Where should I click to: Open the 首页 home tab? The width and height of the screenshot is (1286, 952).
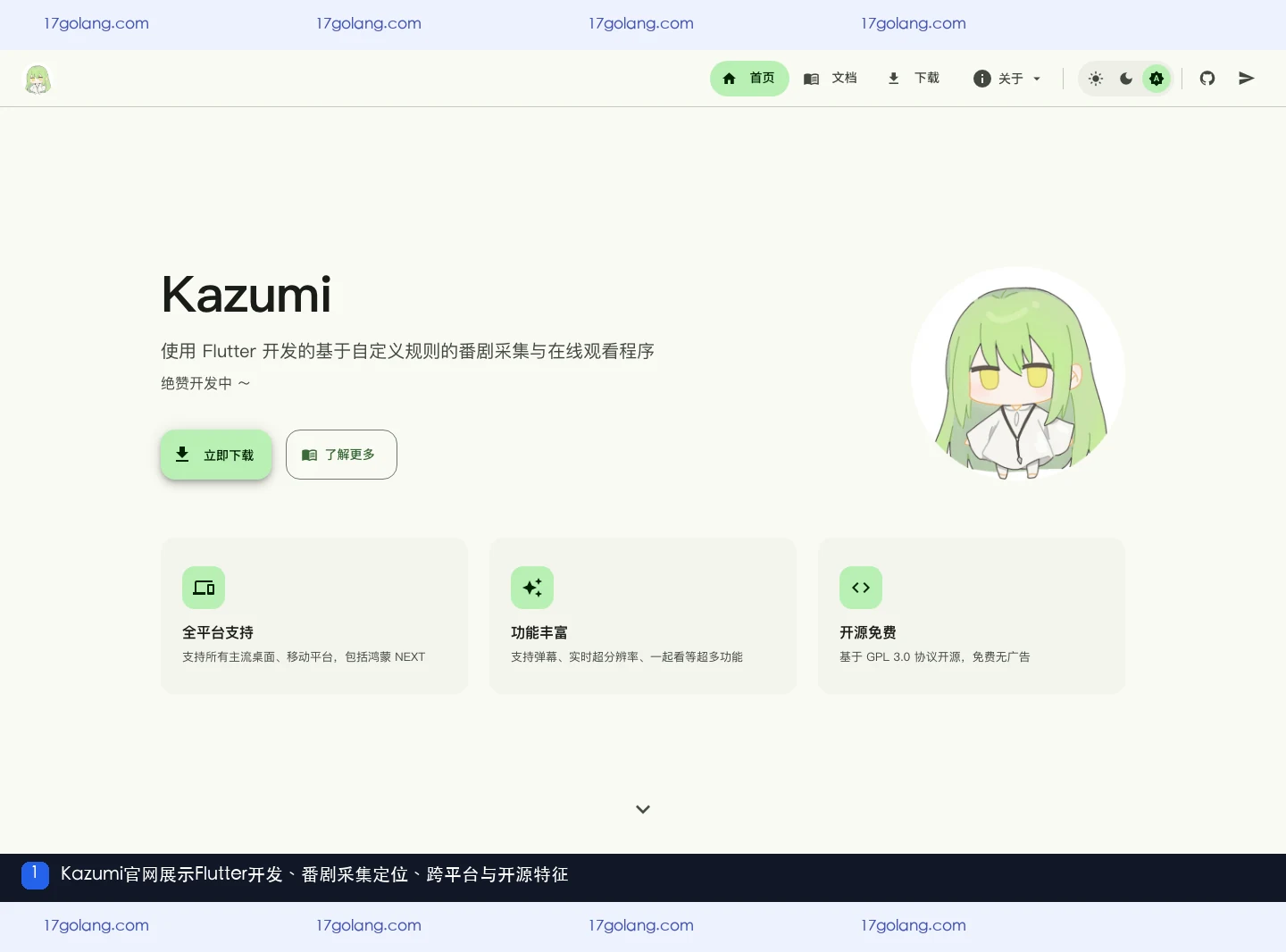[749, 79]
